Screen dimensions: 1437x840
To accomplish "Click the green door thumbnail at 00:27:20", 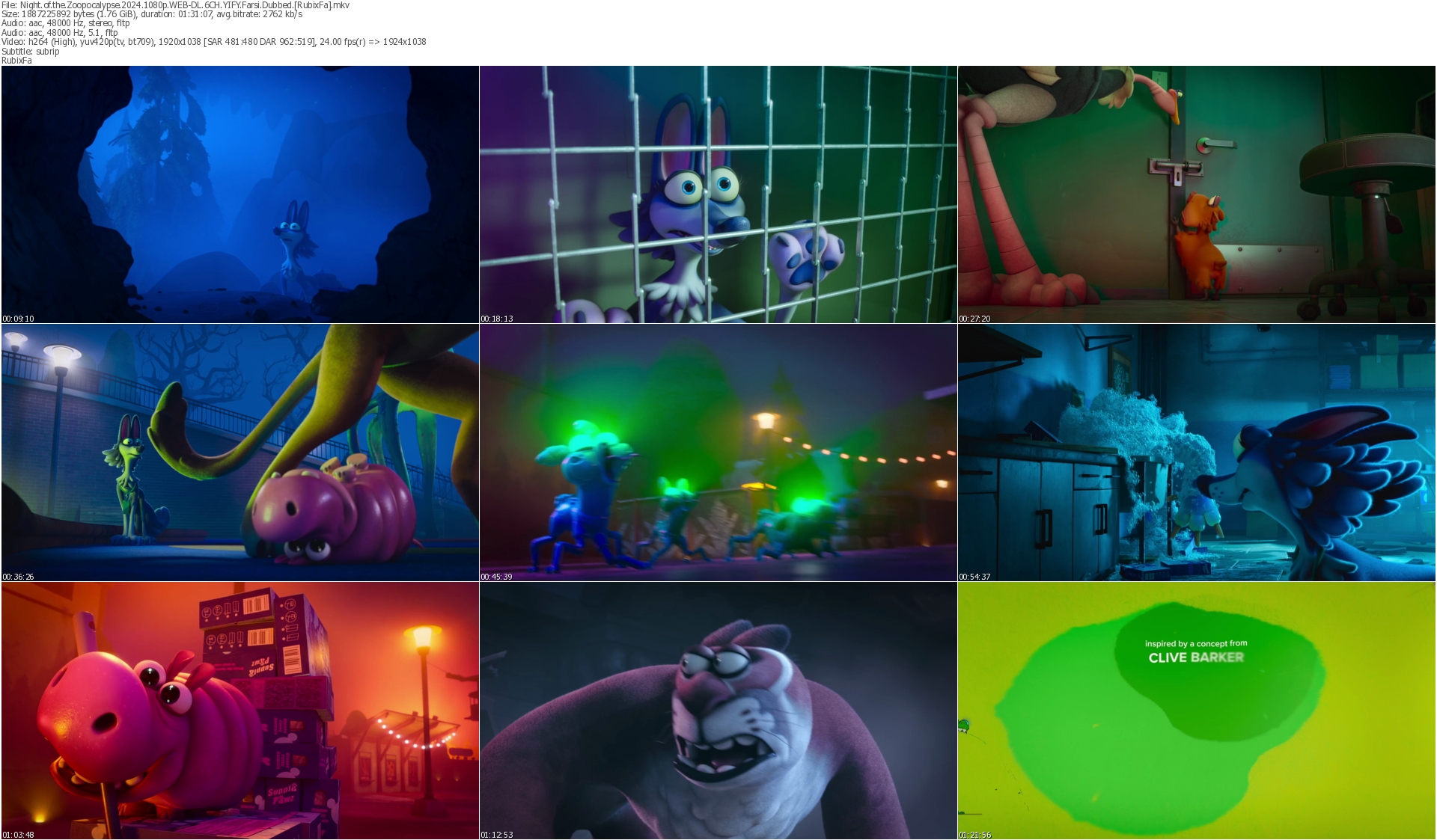I will (1197, 194).
